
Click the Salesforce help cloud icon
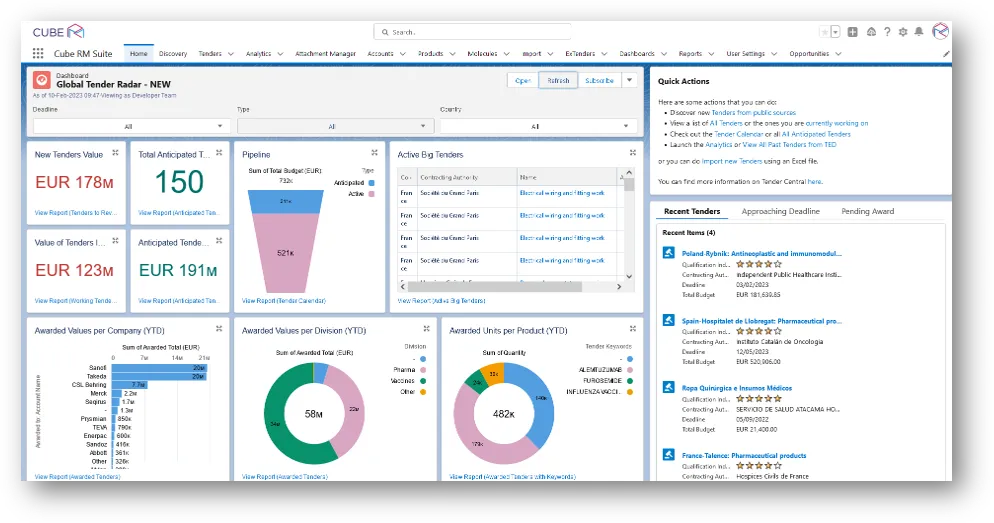[x=871, y=32]
